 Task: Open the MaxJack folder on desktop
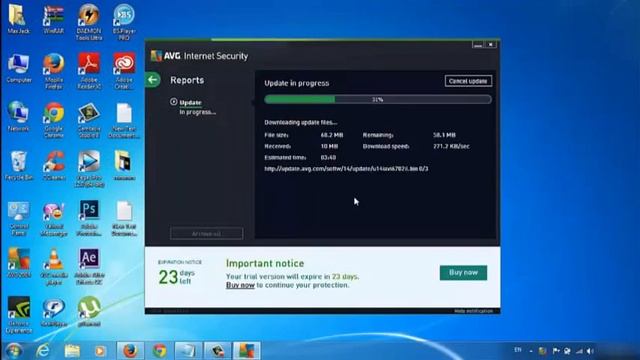18,18
